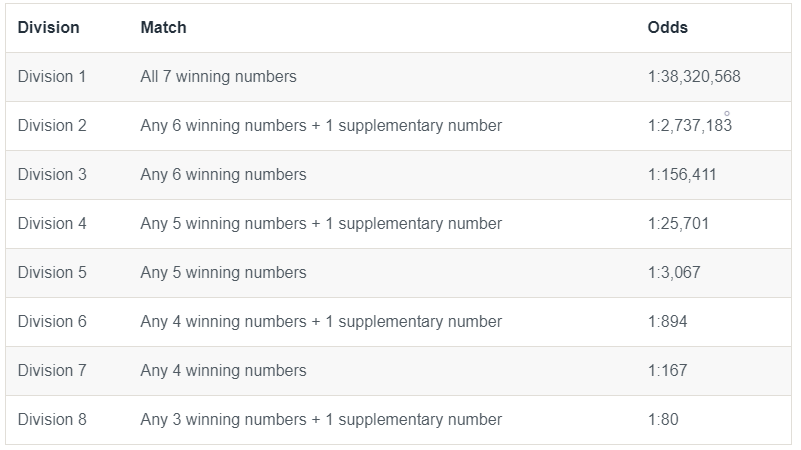Click the odds value 1:894
The height and width of the screenshot is (450, 801).
667,322
